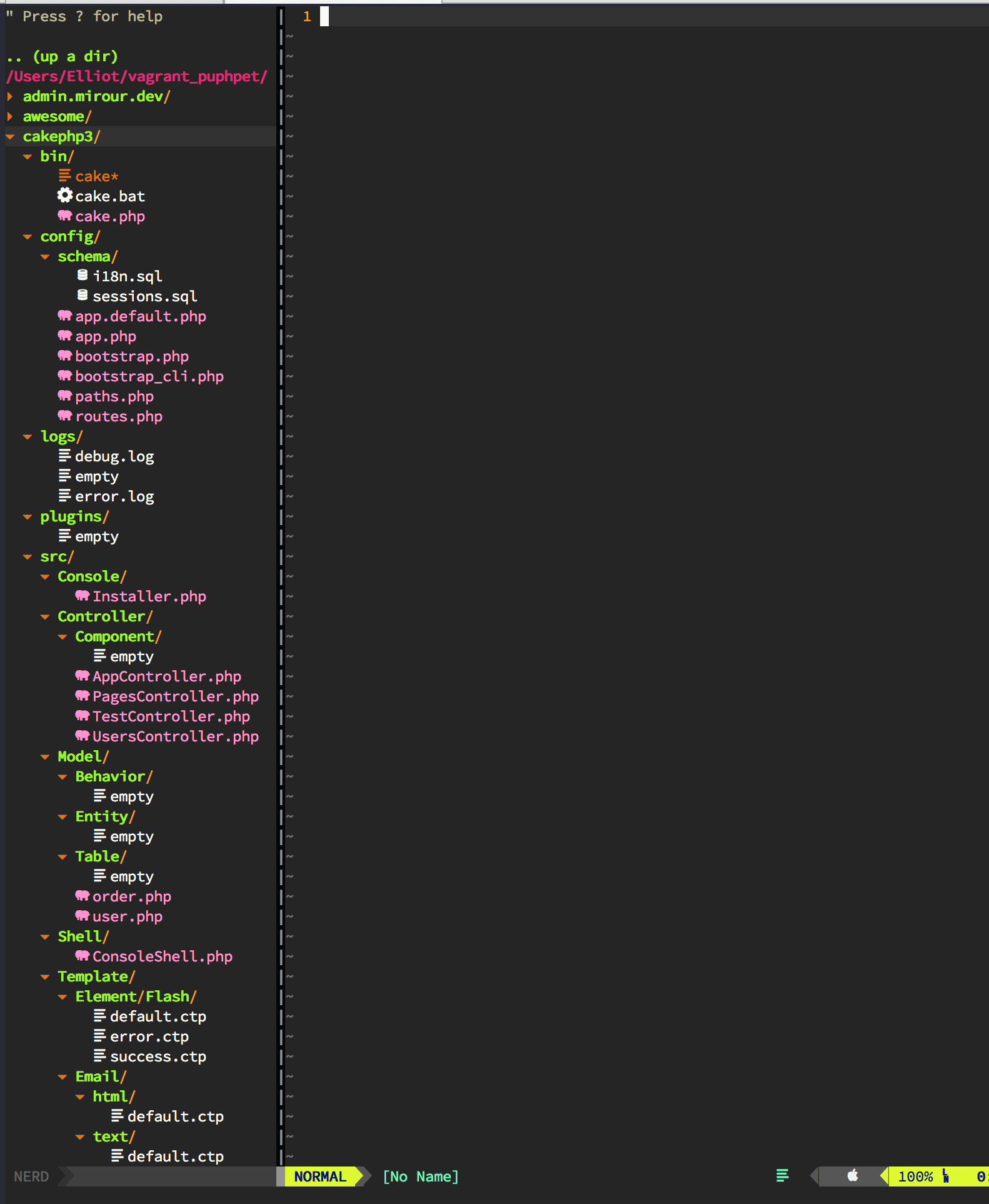Click the file icon beside empty under plugins
This screenshot has height=1204, width=989.
click(65, 536)
